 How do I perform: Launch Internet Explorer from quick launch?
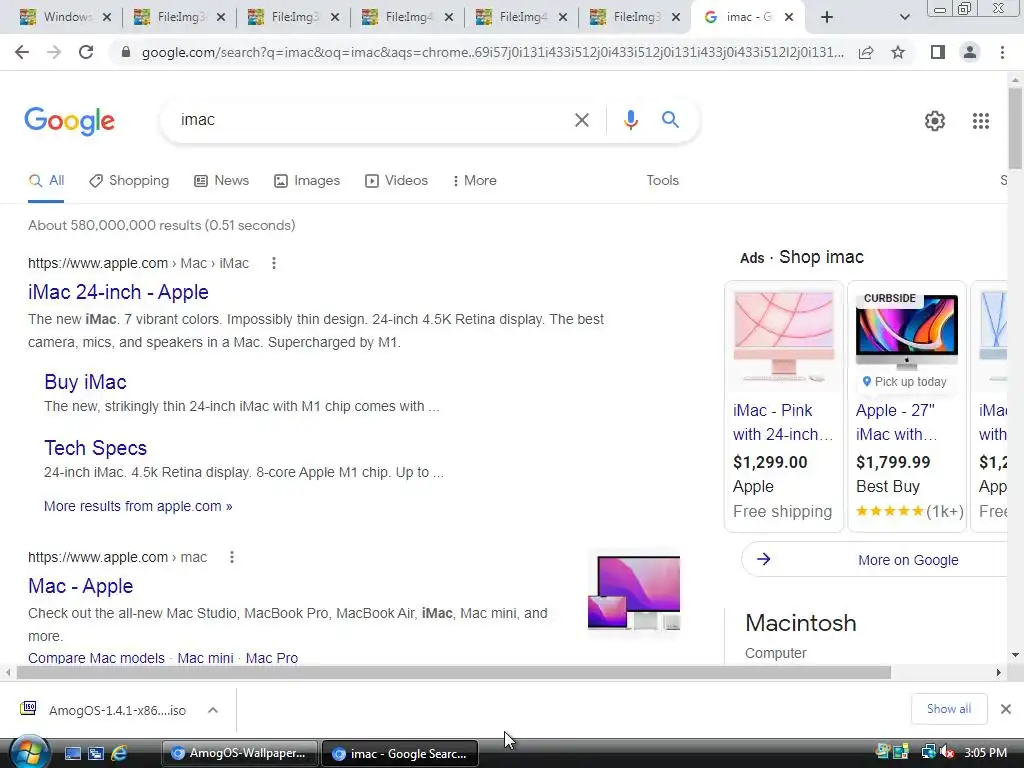[x=119, y=753]
